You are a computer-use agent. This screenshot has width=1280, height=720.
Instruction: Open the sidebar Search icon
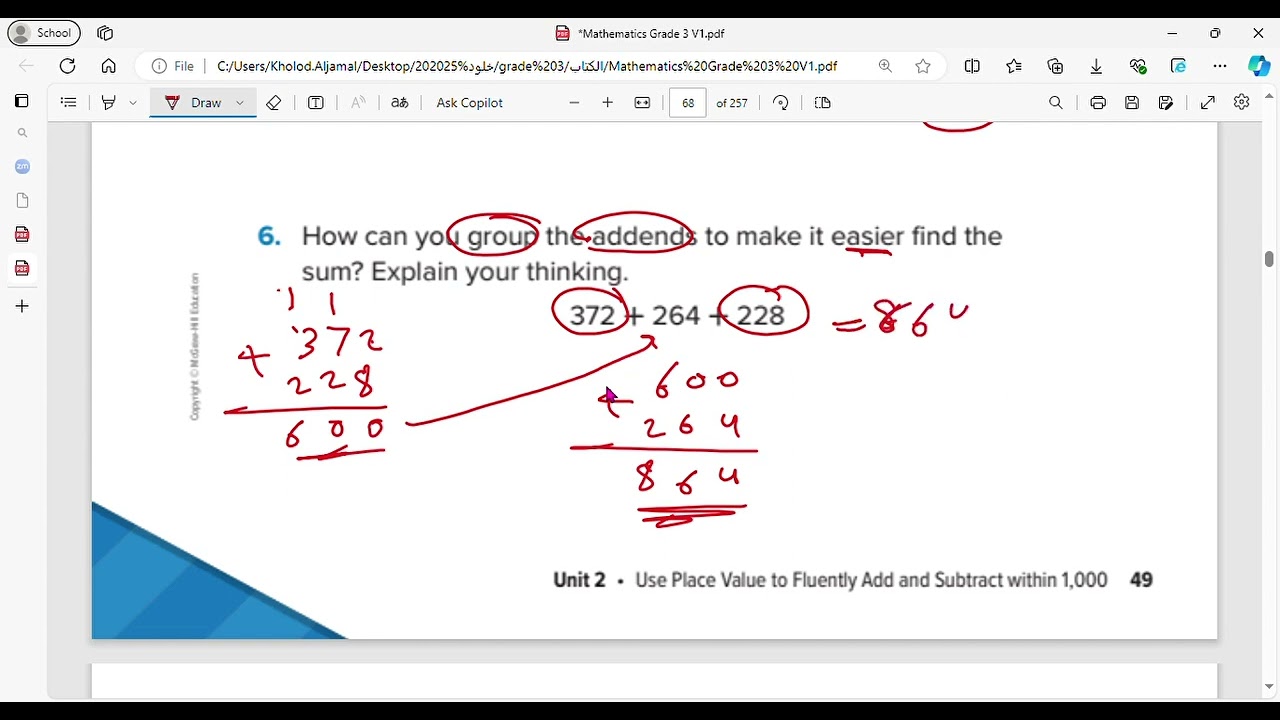point(22,133)
